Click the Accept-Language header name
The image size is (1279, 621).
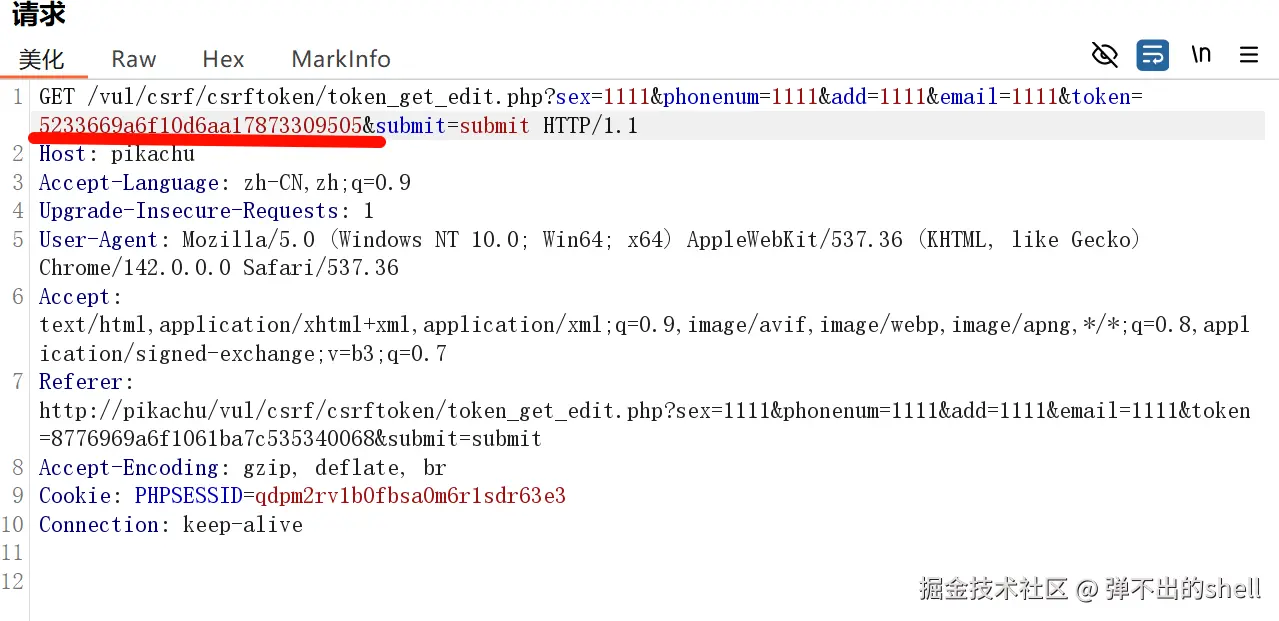coord(129,183)
